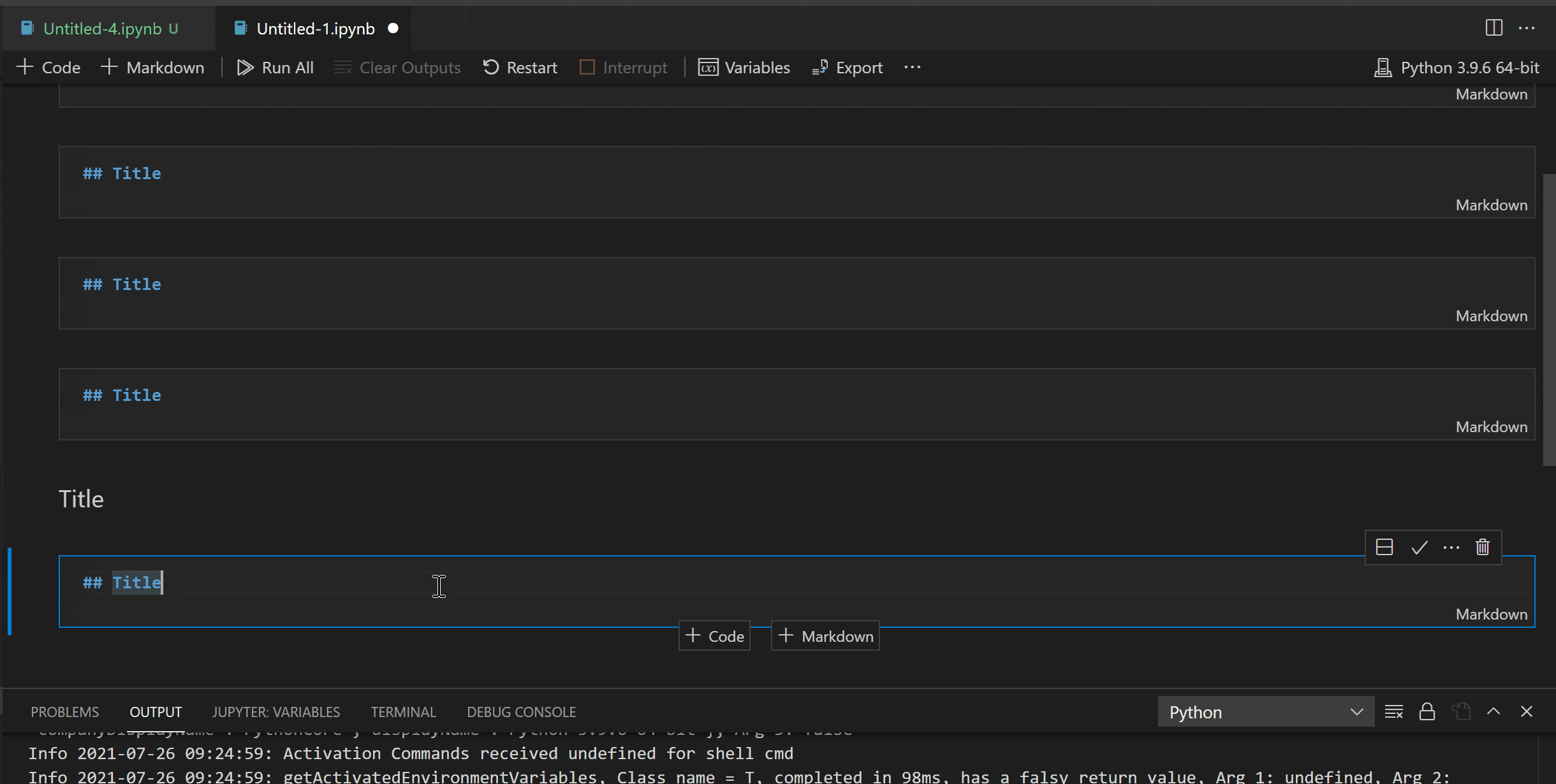The height and width of the screenshot is (784, 1556).
Task: Toggle auto-scroll lock in Output panel
Action: (1427, 711)
